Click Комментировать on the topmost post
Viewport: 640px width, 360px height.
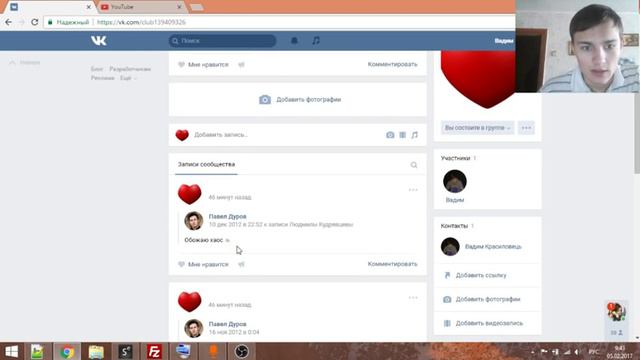(392, 64)
